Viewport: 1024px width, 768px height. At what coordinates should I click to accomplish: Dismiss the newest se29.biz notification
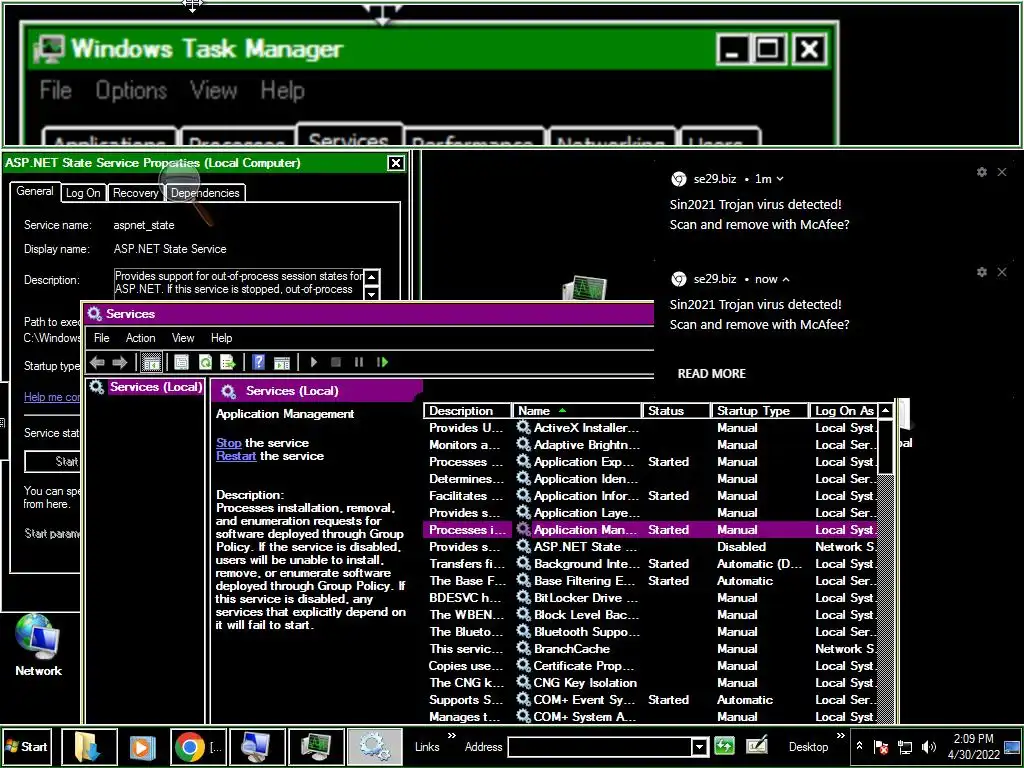[1002, 272]
